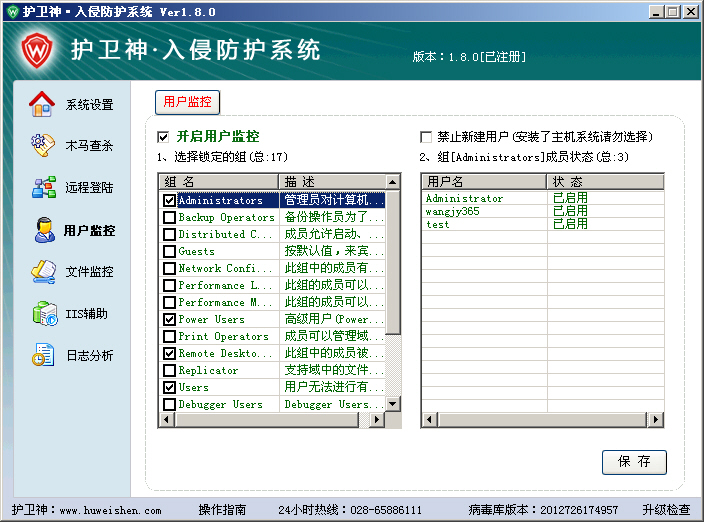Select the test user row
The height and width of the screenshot is (522, 704).
click(x=543, y=224)
